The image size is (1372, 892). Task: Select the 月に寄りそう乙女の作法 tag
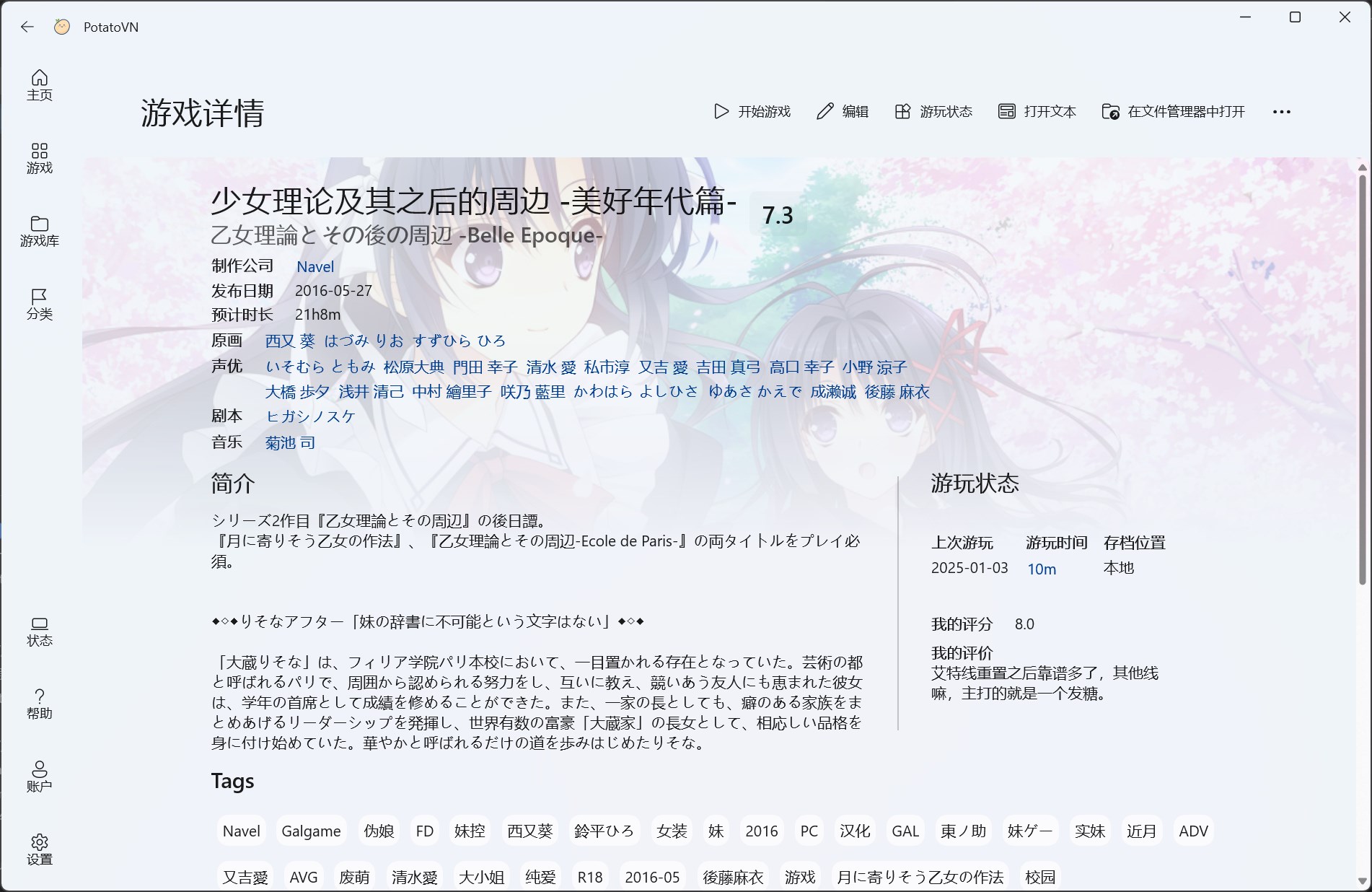coord(920,877)
